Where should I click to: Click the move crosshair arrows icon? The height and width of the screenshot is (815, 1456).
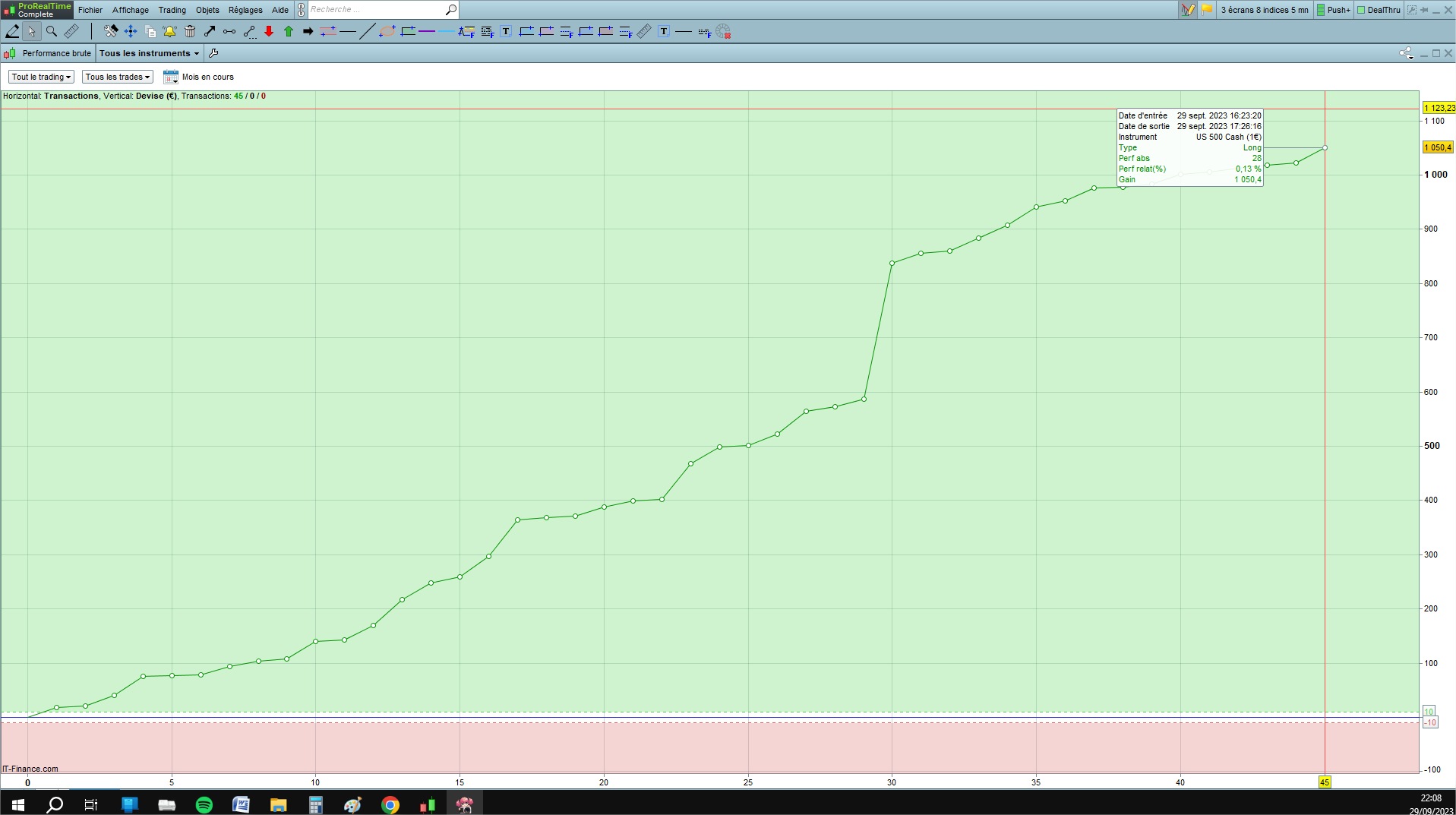click(x=131, y=31)
